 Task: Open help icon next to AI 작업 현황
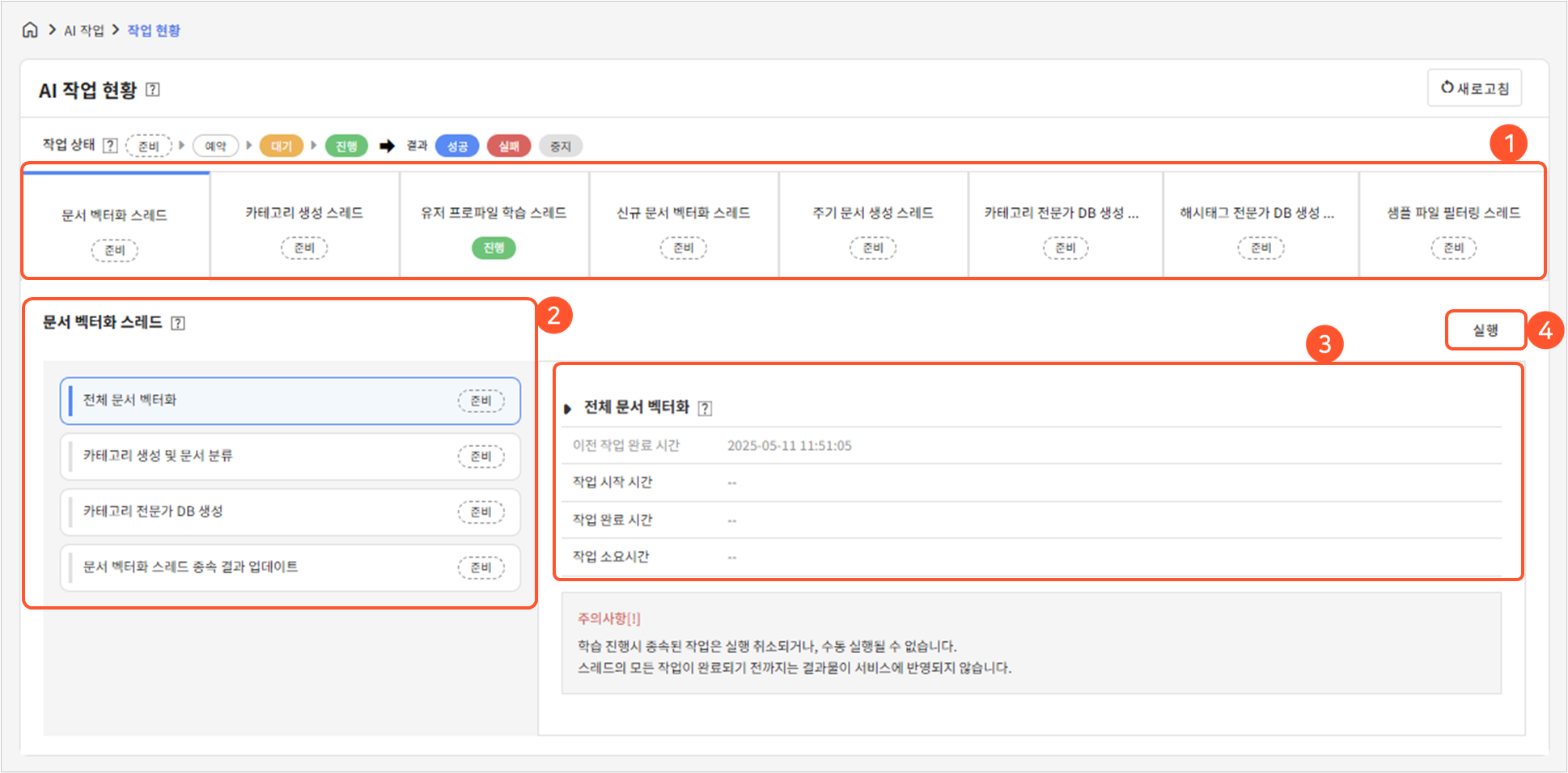click(153, 90)
